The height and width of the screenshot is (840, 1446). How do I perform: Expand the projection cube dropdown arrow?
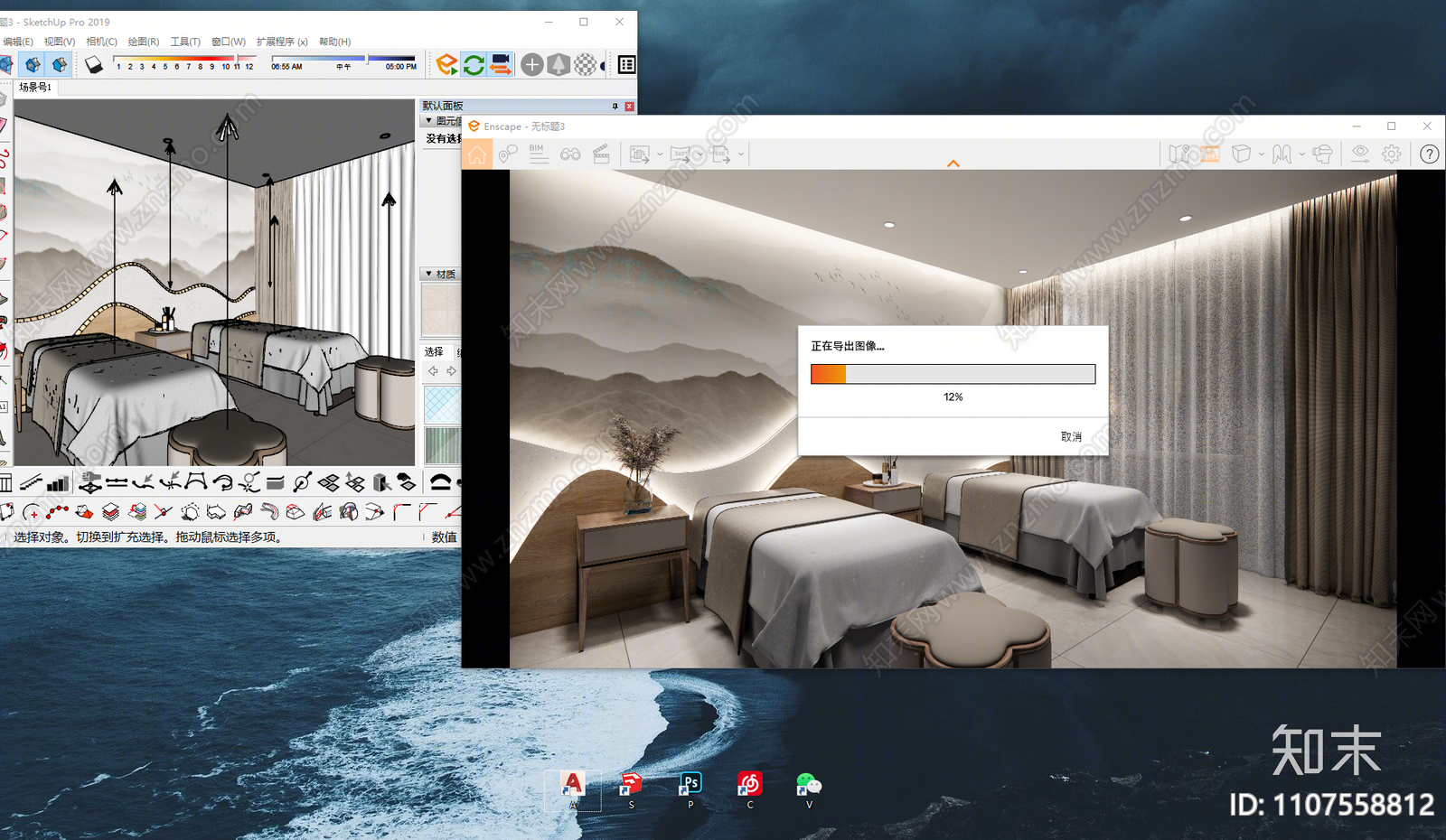[1262, 154]
